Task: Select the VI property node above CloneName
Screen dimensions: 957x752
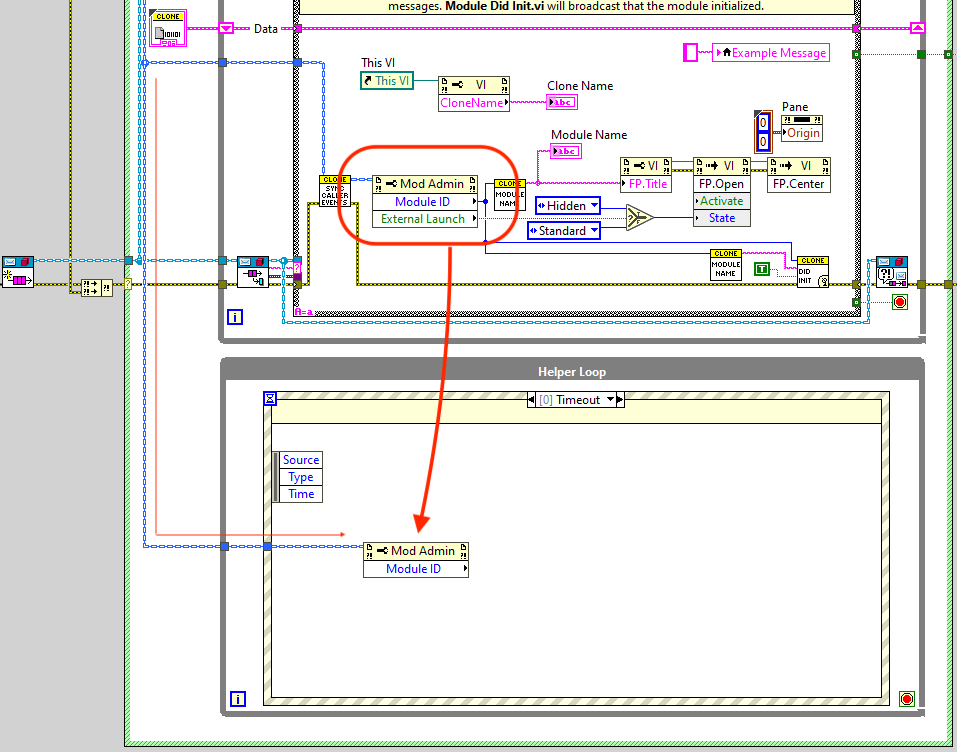Action: (474, 85)
